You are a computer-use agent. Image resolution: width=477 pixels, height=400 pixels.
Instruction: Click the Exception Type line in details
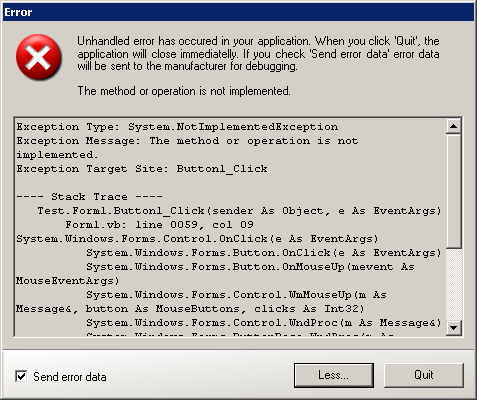[x=177, y=127]
